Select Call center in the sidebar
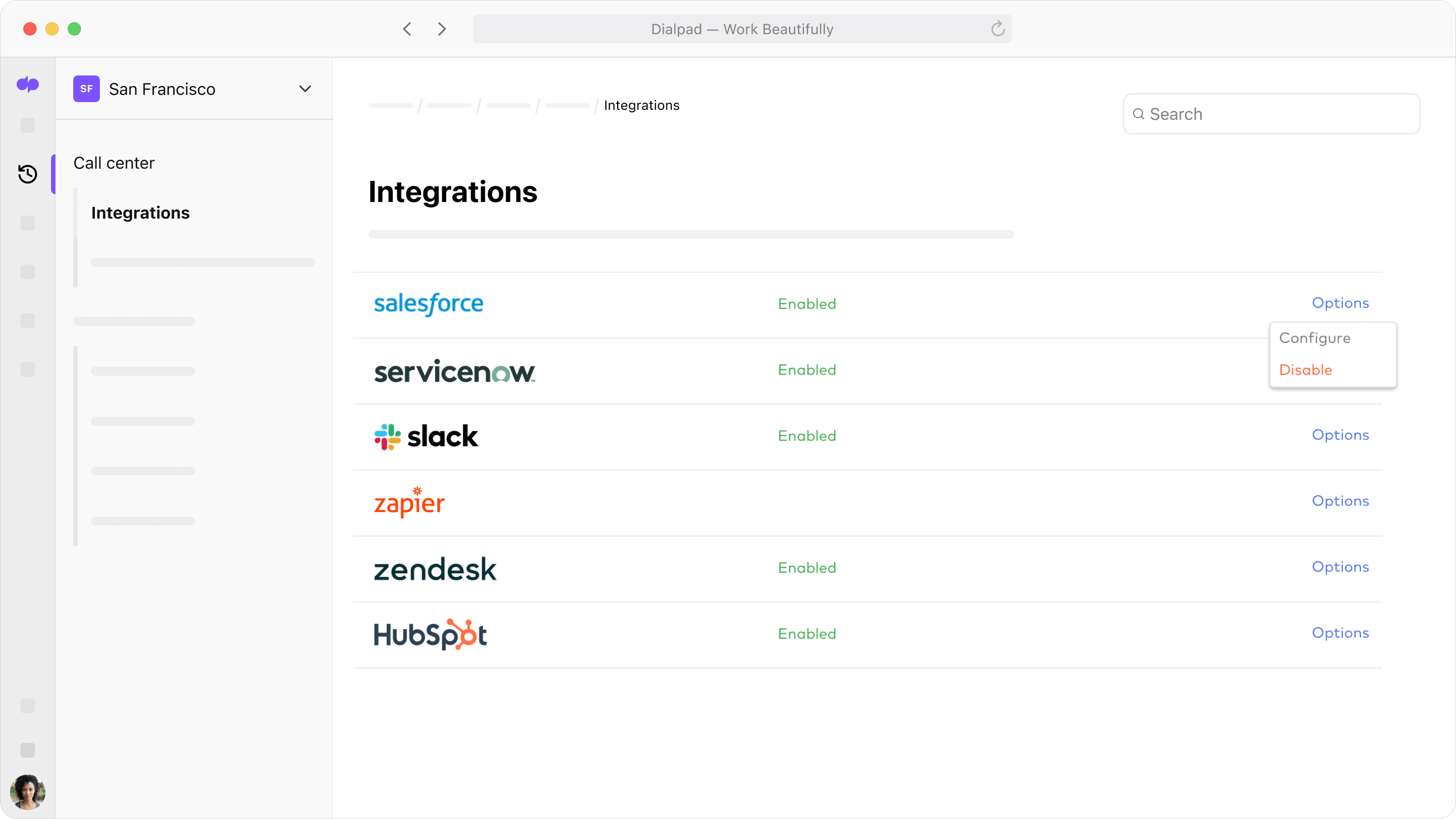 point(114,163)
